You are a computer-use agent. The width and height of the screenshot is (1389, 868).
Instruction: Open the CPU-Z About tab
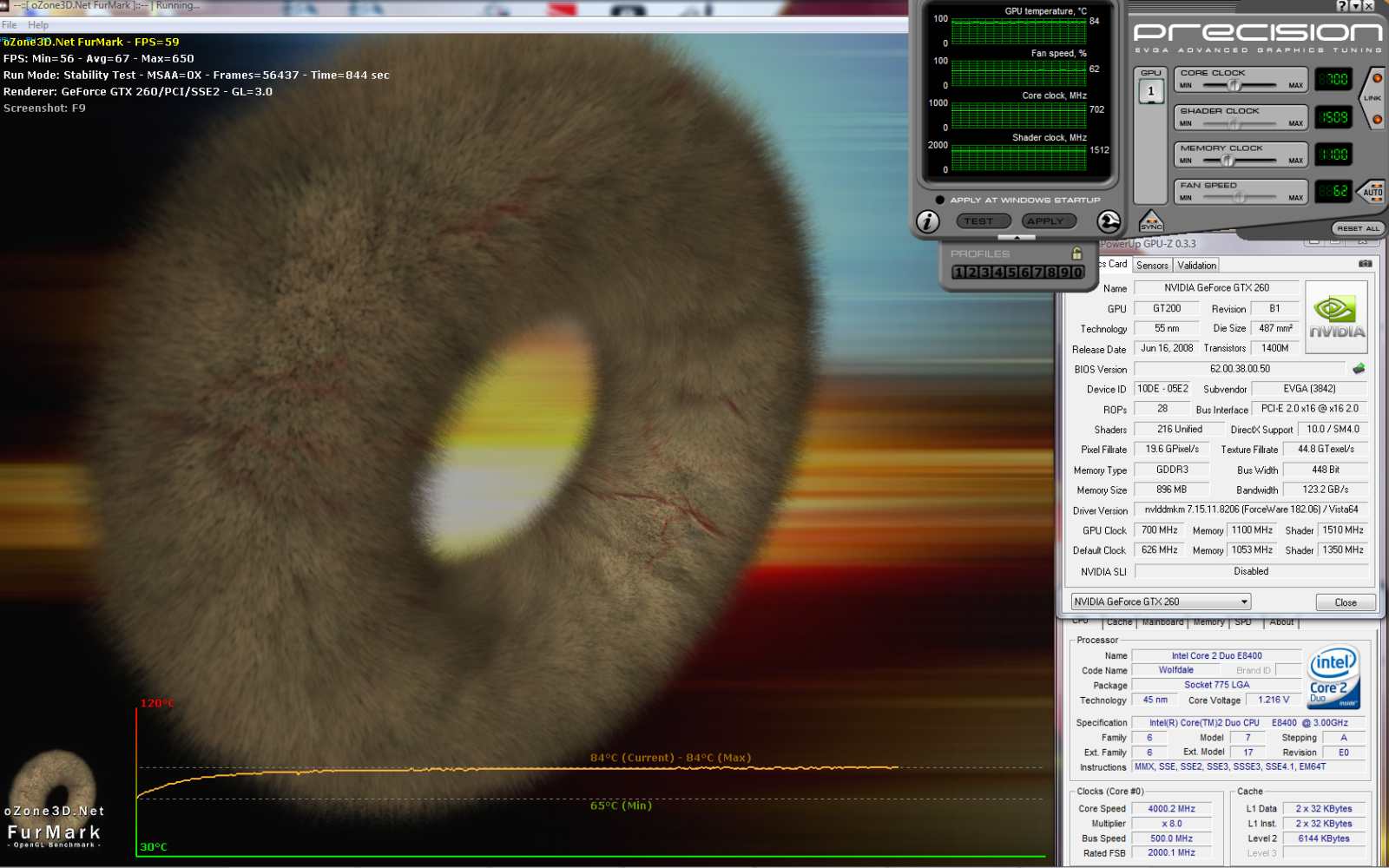click(1281, 622)
